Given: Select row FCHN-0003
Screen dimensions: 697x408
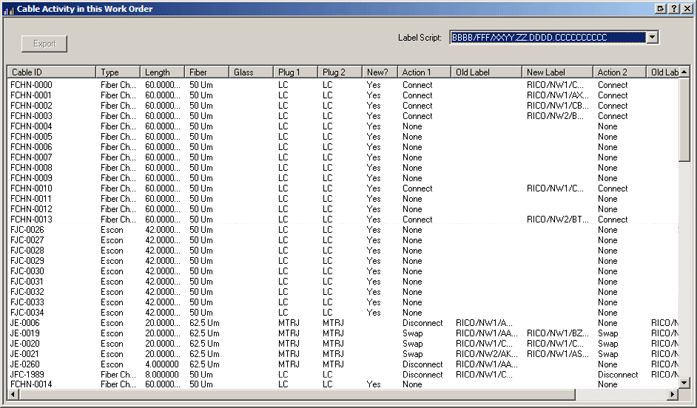Looking at the screenshot, I should (x=343, y=116).
